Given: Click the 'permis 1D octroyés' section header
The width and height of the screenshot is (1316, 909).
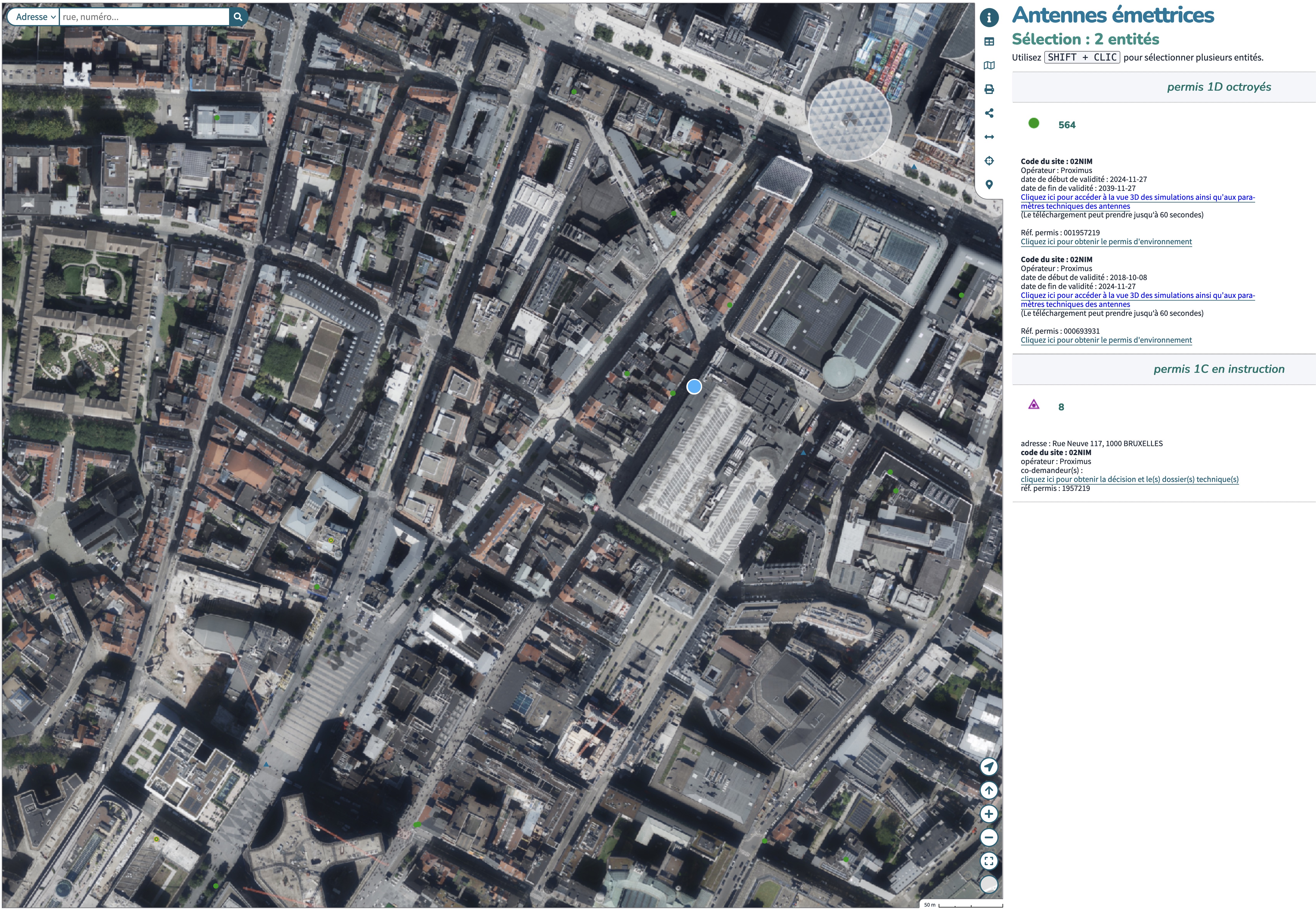Looking at the screenshot, I should (x=1218, y=86).
